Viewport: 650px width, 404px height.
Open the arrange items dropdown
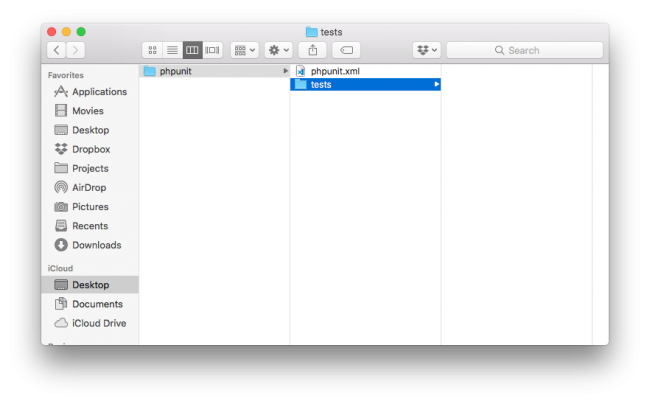(x=244, y=50)
